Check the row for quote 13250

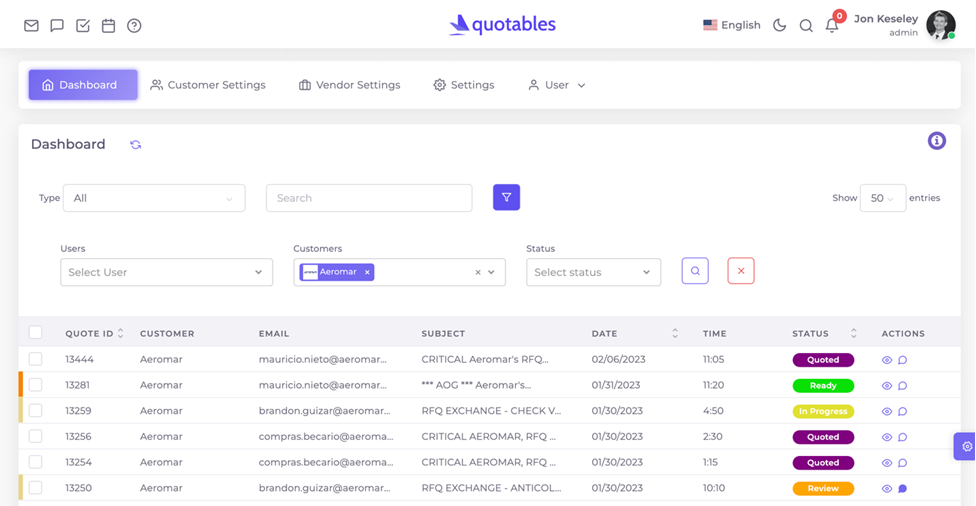[35, 488]
